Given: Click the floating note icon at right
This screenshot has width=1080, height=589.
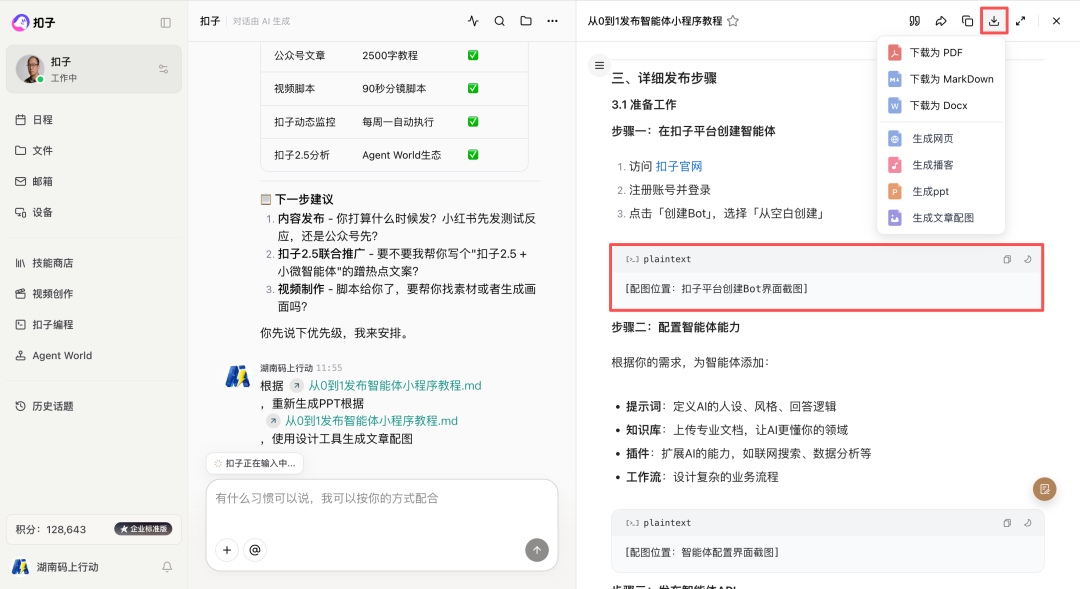Looking at the screenshot, I should tap(1044, 489).
